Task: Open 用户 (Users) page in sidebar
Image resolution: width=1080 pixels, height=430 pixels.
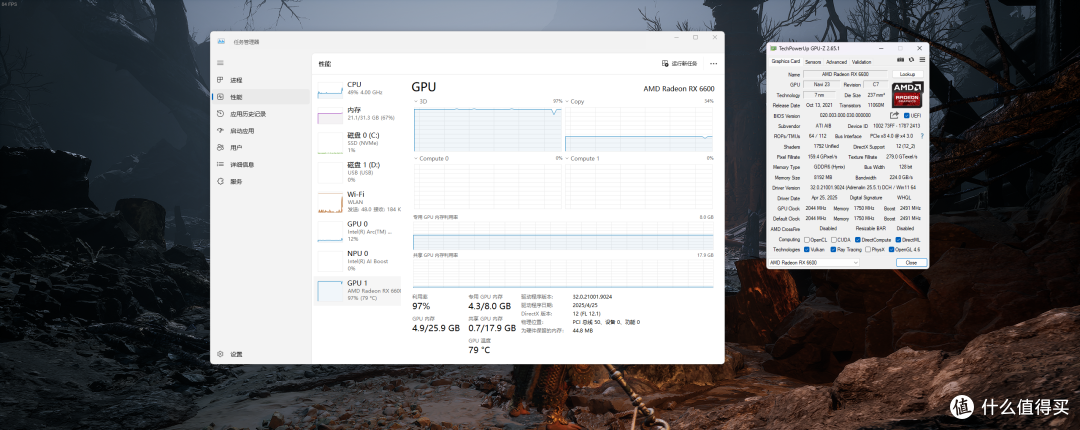Action: pyautogui.click(x=260, y=147)
